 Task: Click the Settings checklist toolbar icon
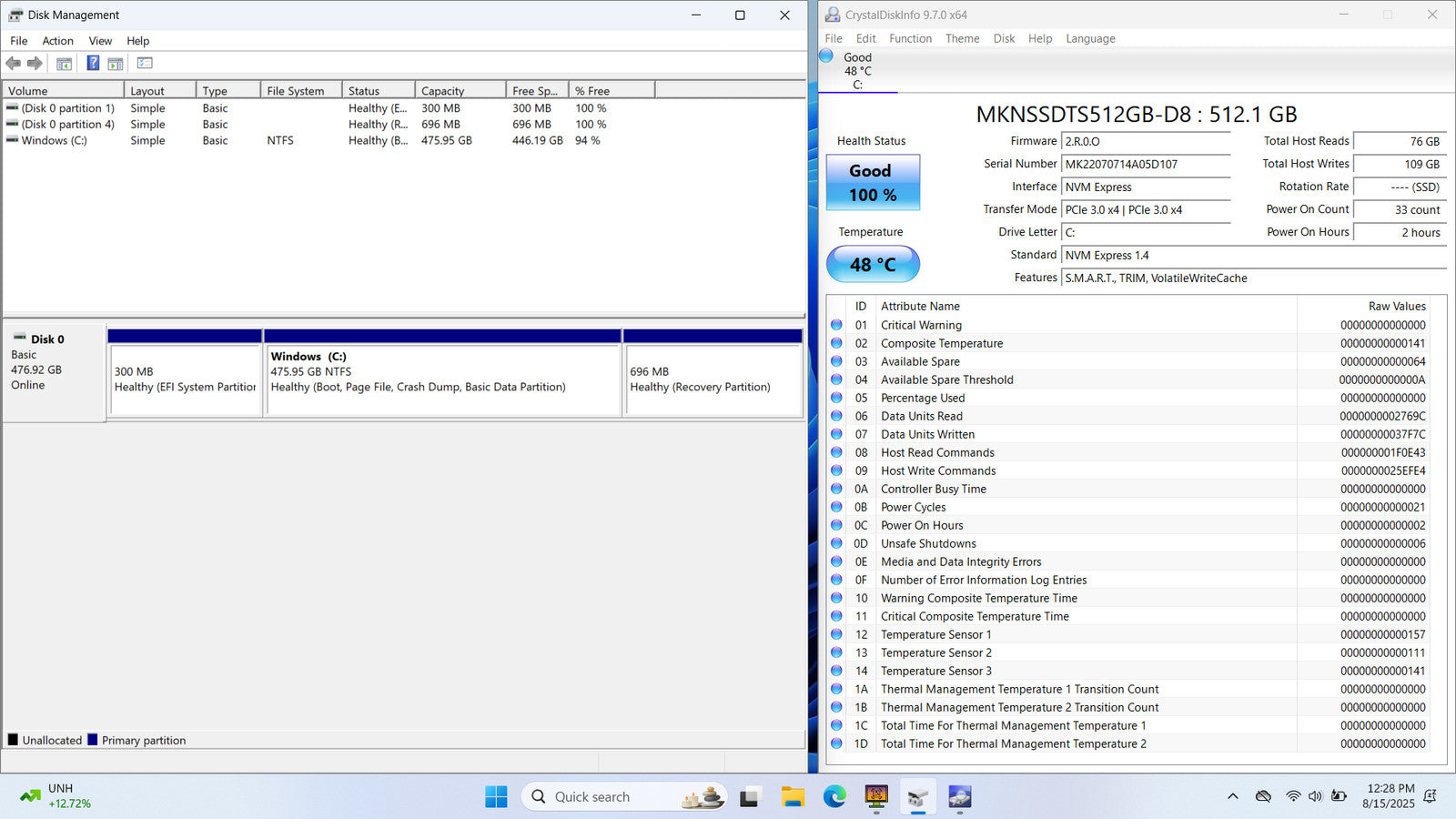[145, 64]
